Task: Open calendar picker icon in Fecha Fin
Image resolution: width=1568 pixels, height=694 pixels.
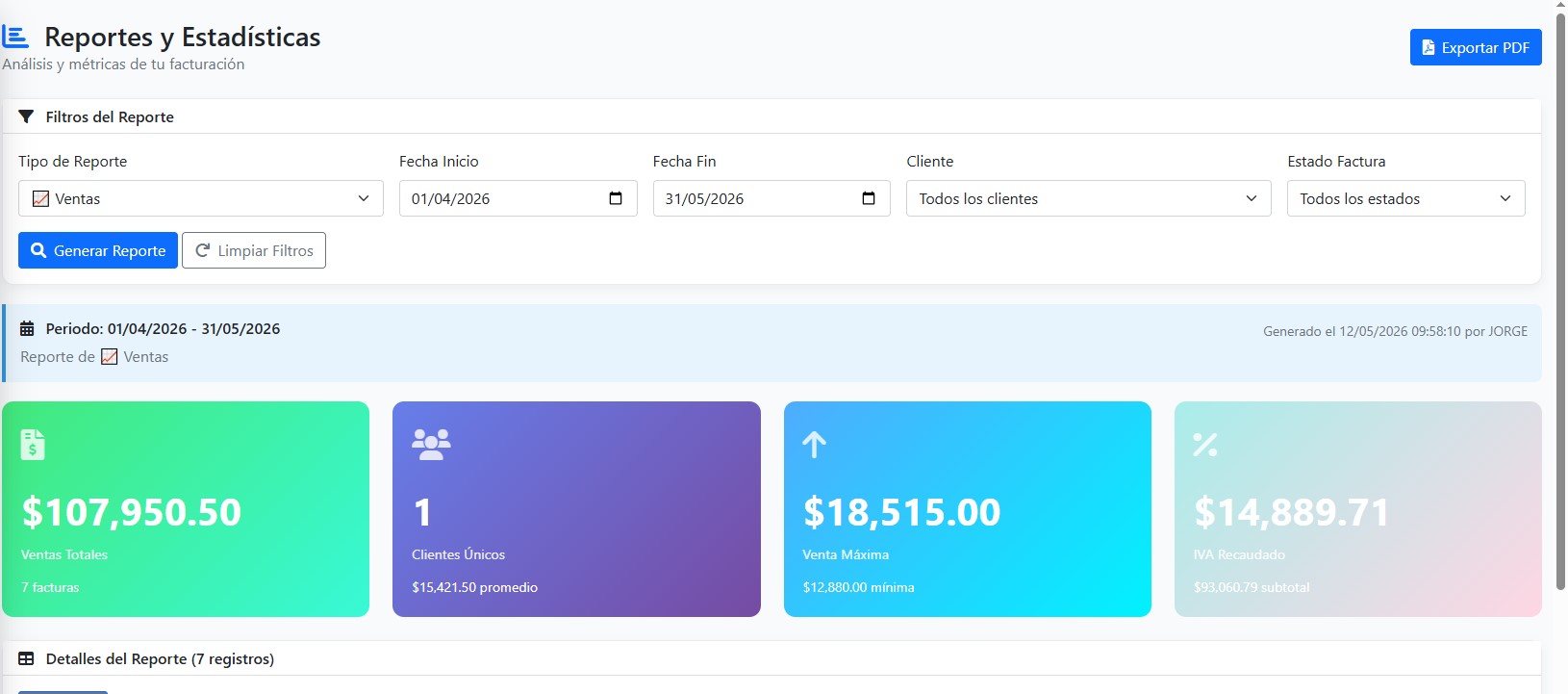Action: click(869, 198)
